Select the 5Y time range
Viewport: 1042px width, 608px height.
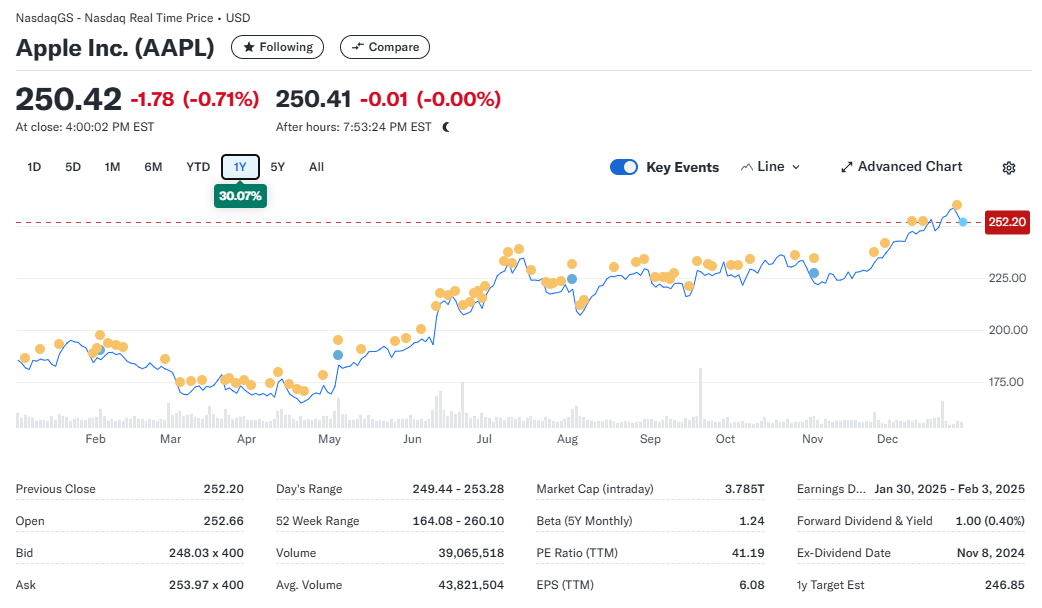coord(278,167)
